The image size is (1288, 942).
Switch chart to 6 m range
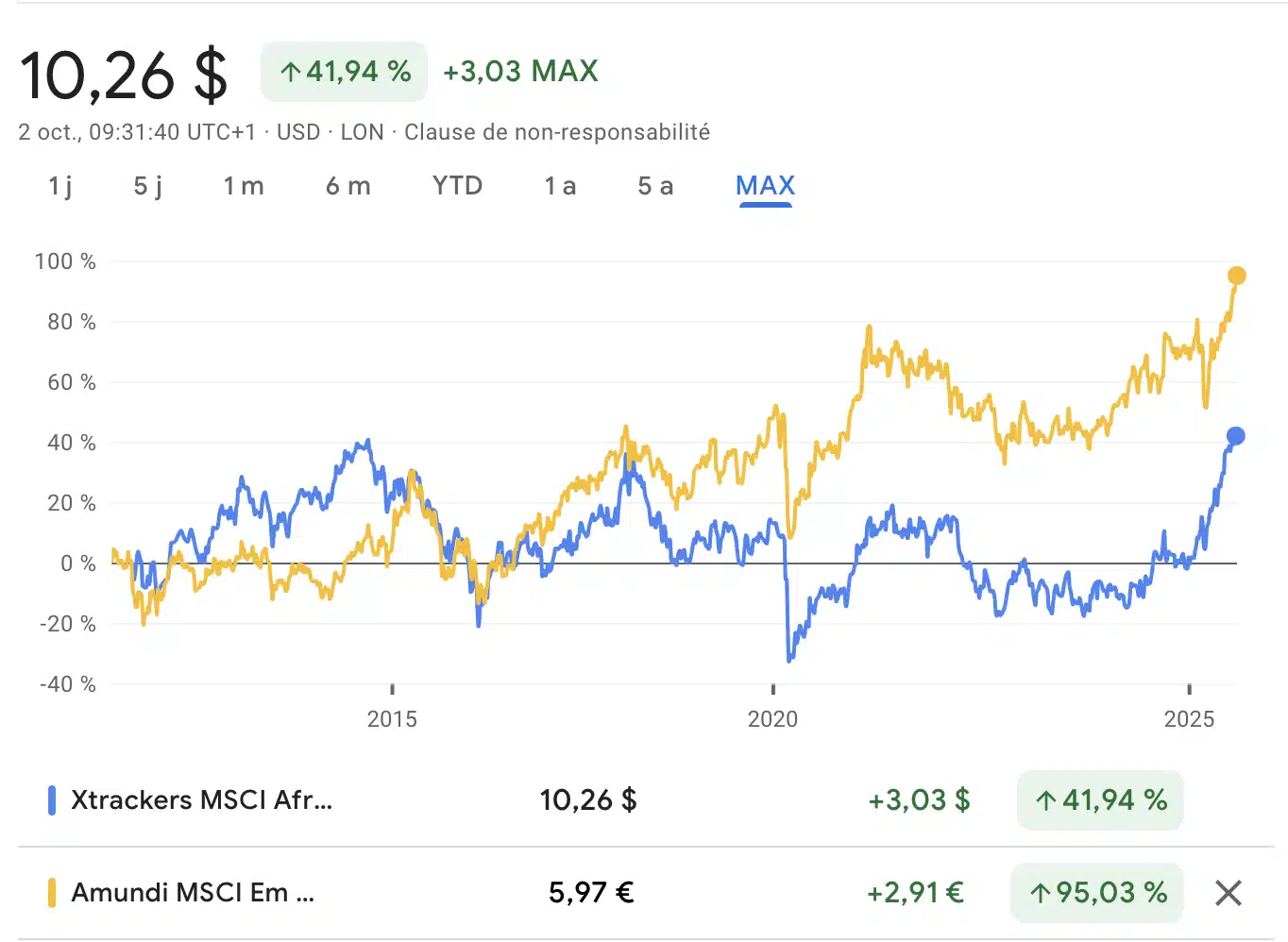click(x=347, y=186)
